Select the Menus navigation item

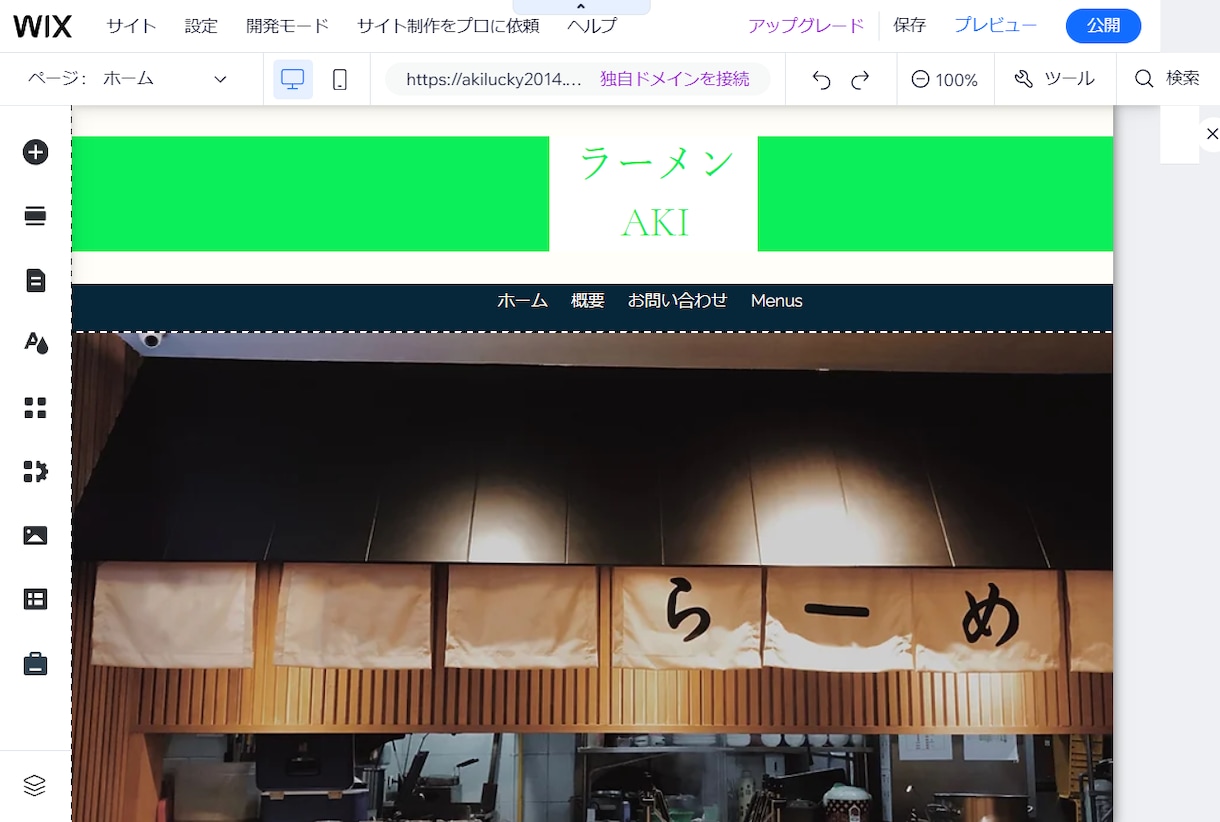click(x=777, y=301)
